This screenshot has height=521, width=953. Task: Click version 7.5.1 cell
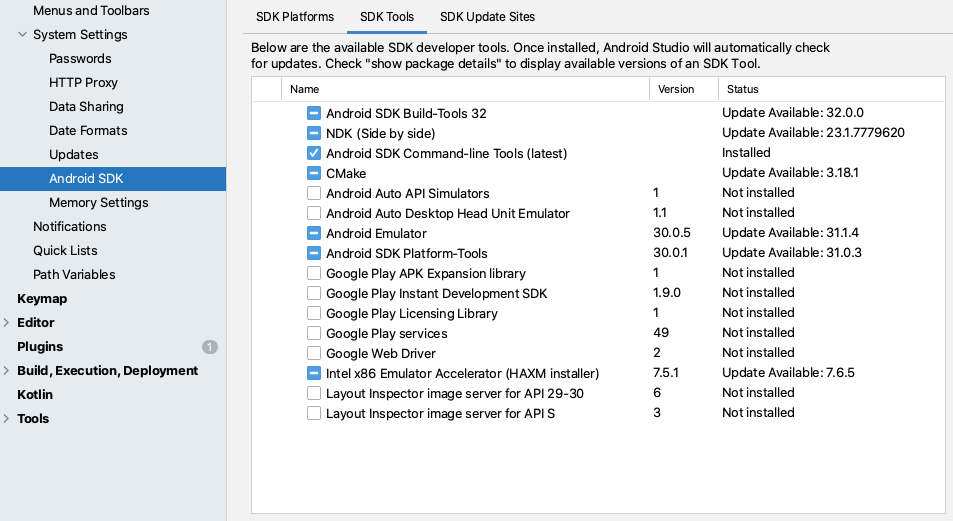(666, 373)
